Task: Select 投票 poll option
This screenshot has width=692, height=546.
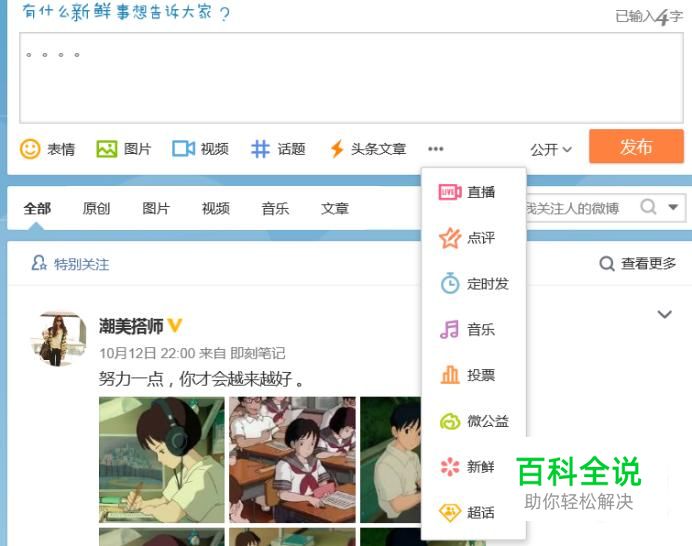Action: coord(467,375)
